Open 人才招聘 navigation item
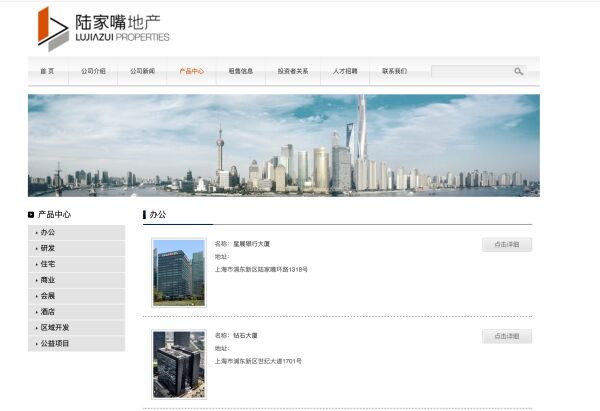The width and height of the screenshot is (600, 411). tap(345, 71)
